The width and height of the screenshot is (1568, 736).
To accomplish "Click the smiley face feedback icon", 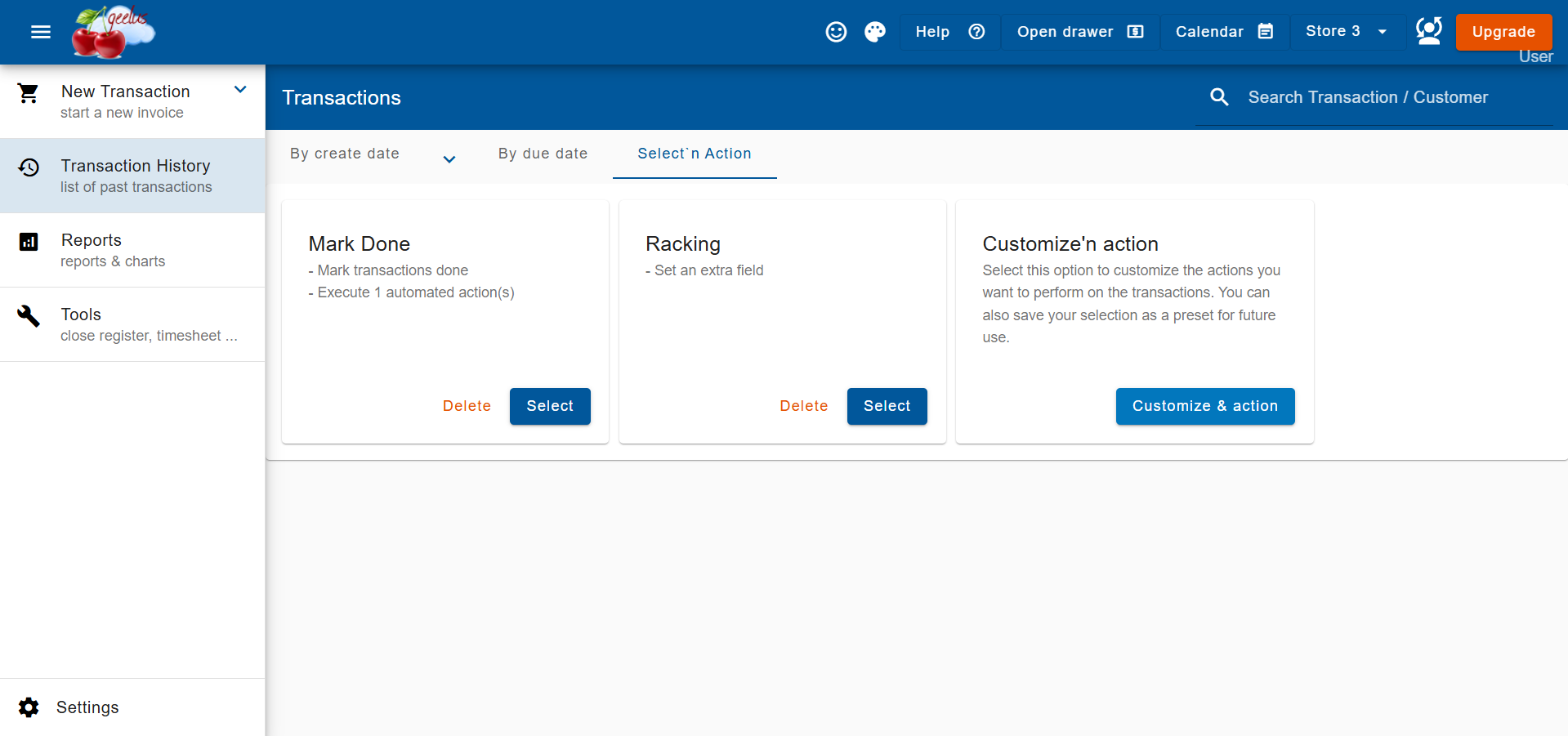I will [836, 32].
